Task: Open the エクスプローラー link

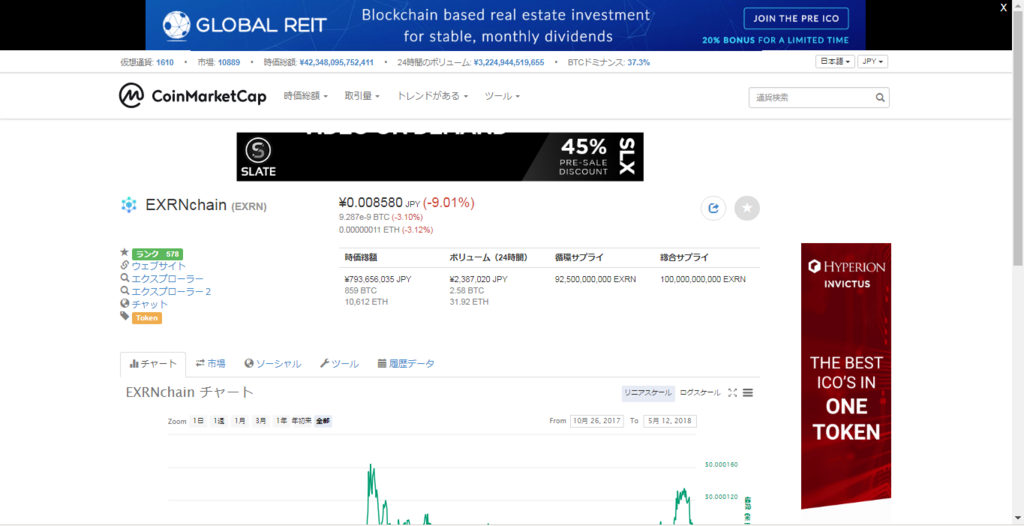Action: 168,279
